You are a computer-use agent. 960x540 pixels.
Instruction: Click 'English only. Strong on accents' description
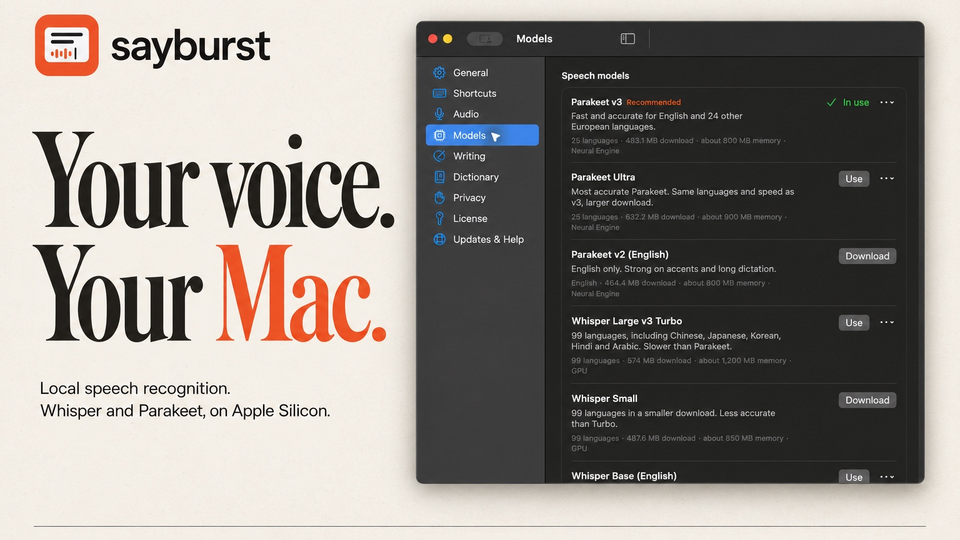(673, 269)
